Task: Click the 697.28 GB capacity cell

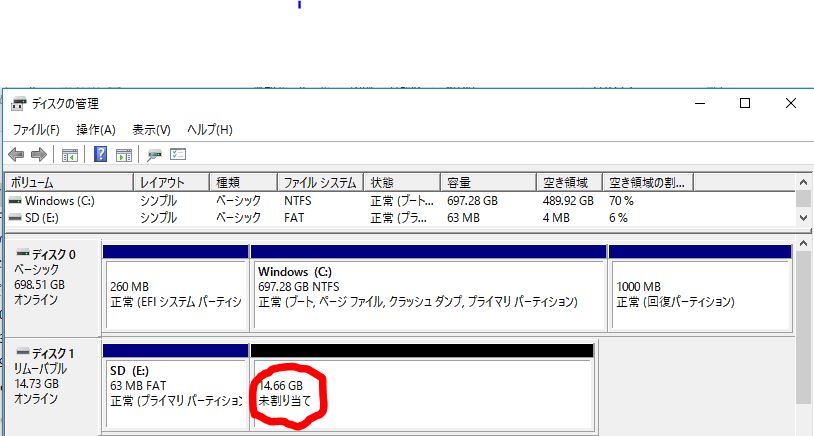Action: (x=472, y=200)
